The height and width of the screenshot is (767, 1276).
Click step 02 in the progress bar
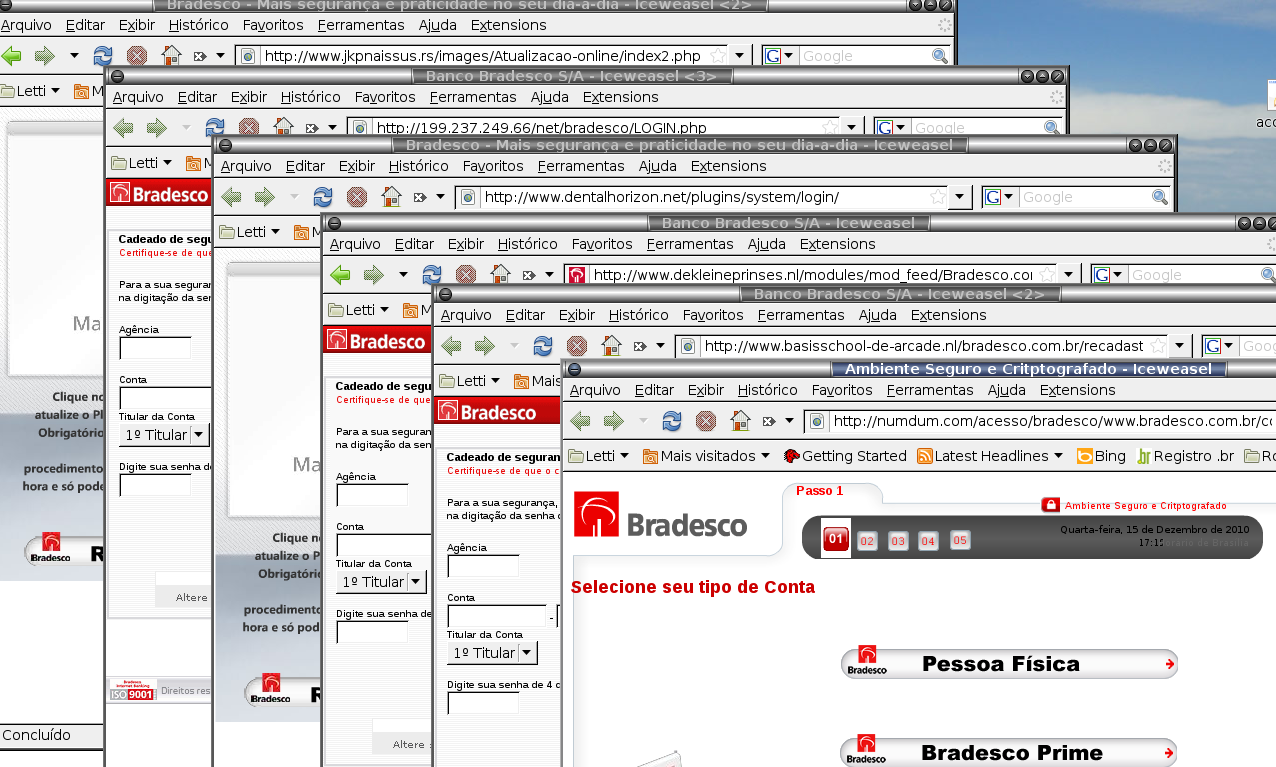[867, 541]
